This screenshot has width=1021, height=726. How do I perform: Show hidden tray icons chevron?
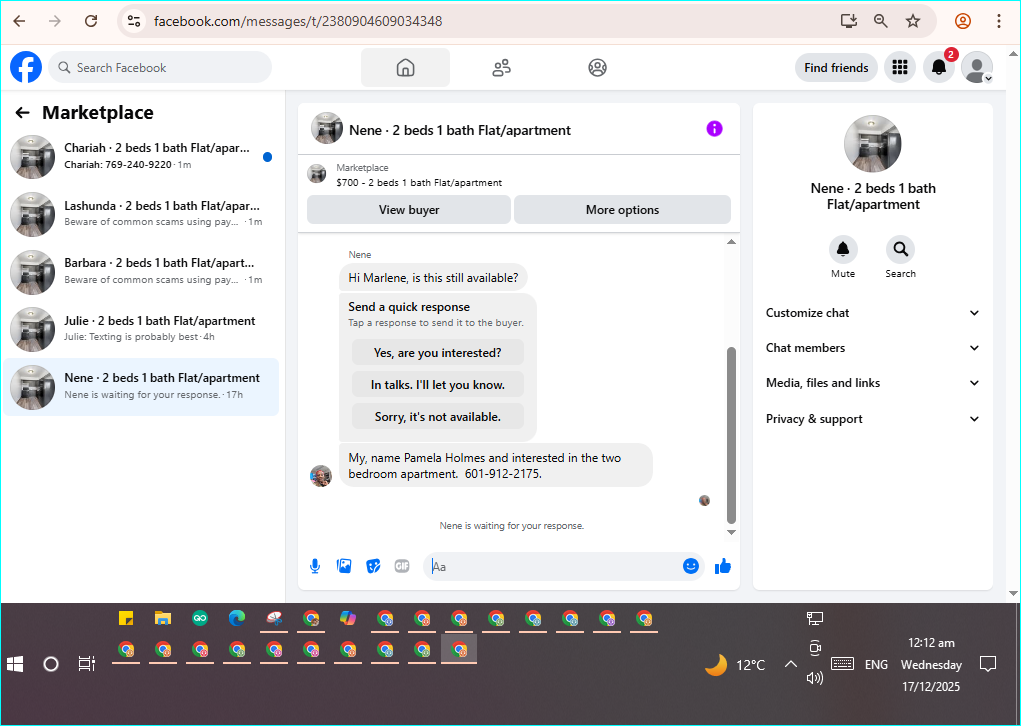point(790,664)
